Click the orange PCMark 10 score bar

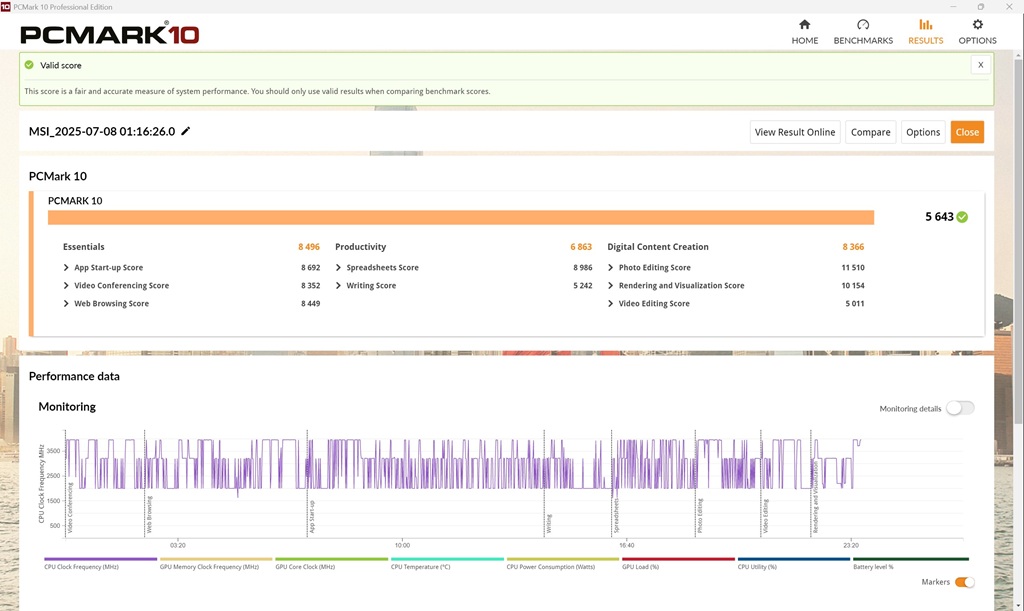click(460, 217)
